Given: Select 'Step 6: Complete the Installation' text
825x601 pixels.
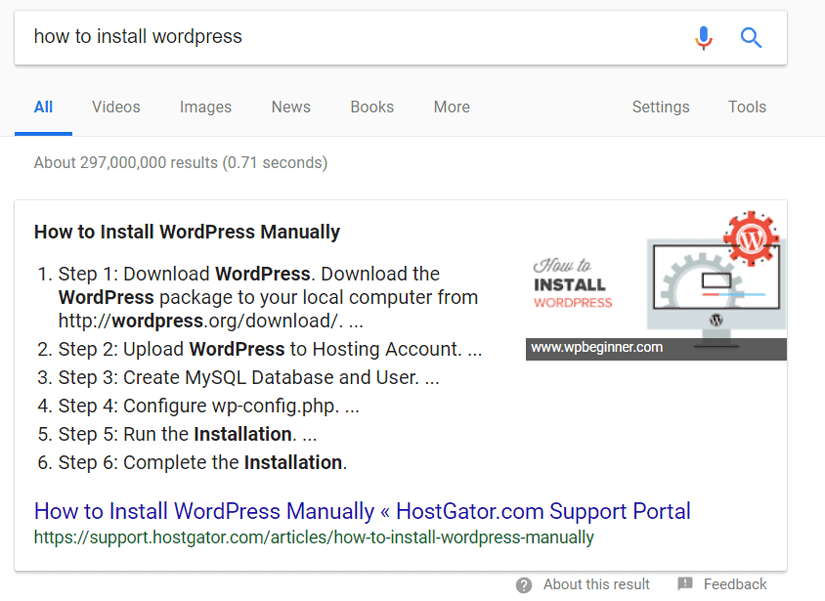Looking at the screenshot, I should pos(203,463).
